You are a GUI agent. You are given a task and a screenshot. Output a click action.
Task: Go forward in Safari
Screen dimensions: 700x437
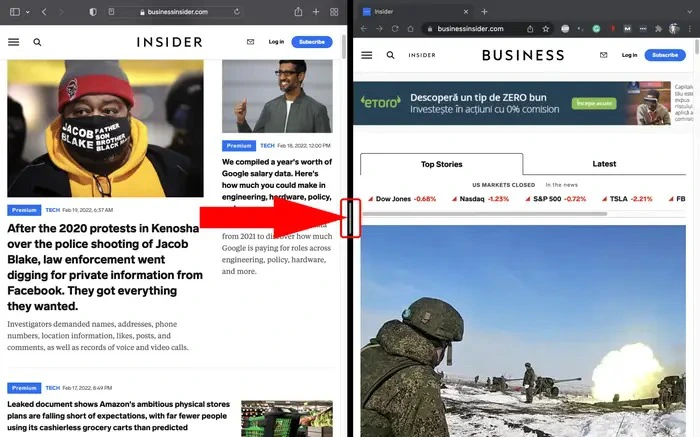tap(61, 12)
